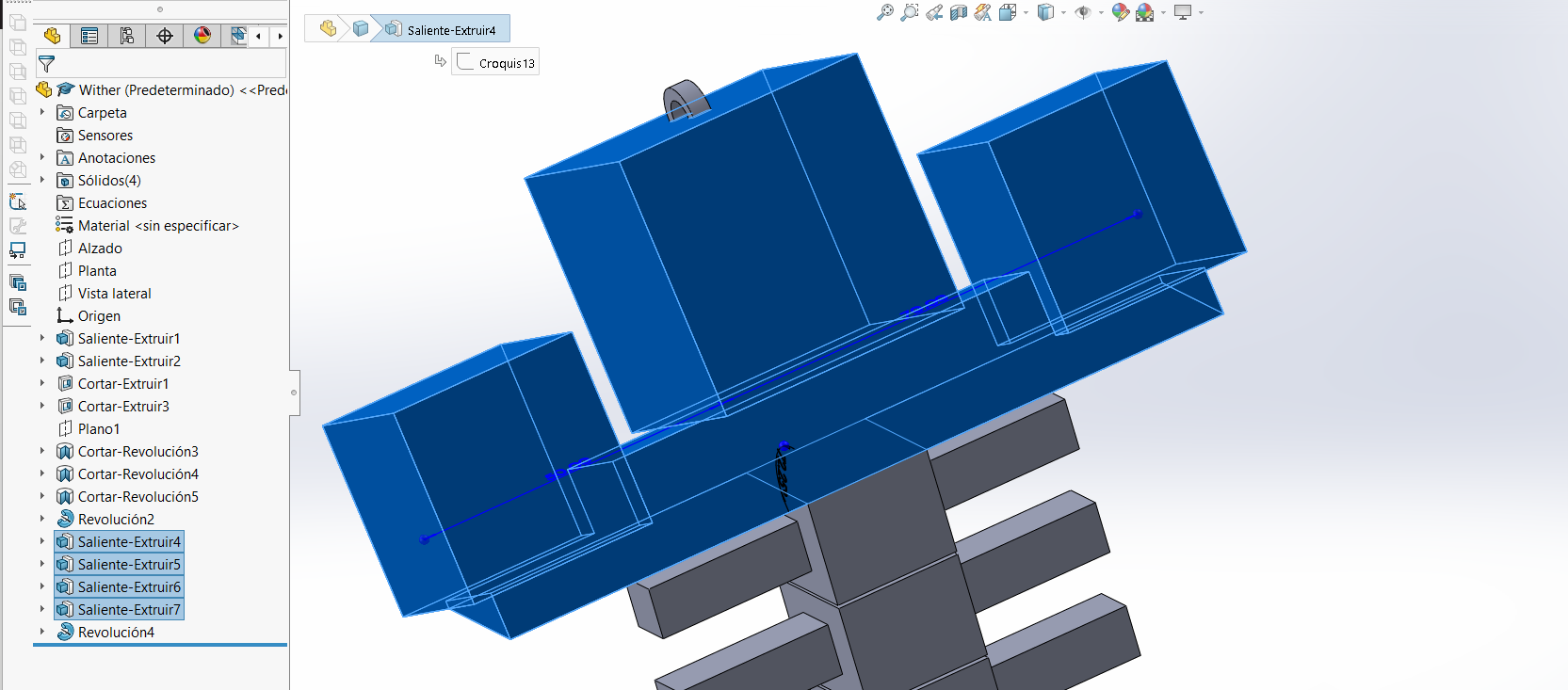The height and width of the screenshot is (690, 1568).
Task: Click the monitor with arrows icon on left toolbar
Action: coord(18,250)
